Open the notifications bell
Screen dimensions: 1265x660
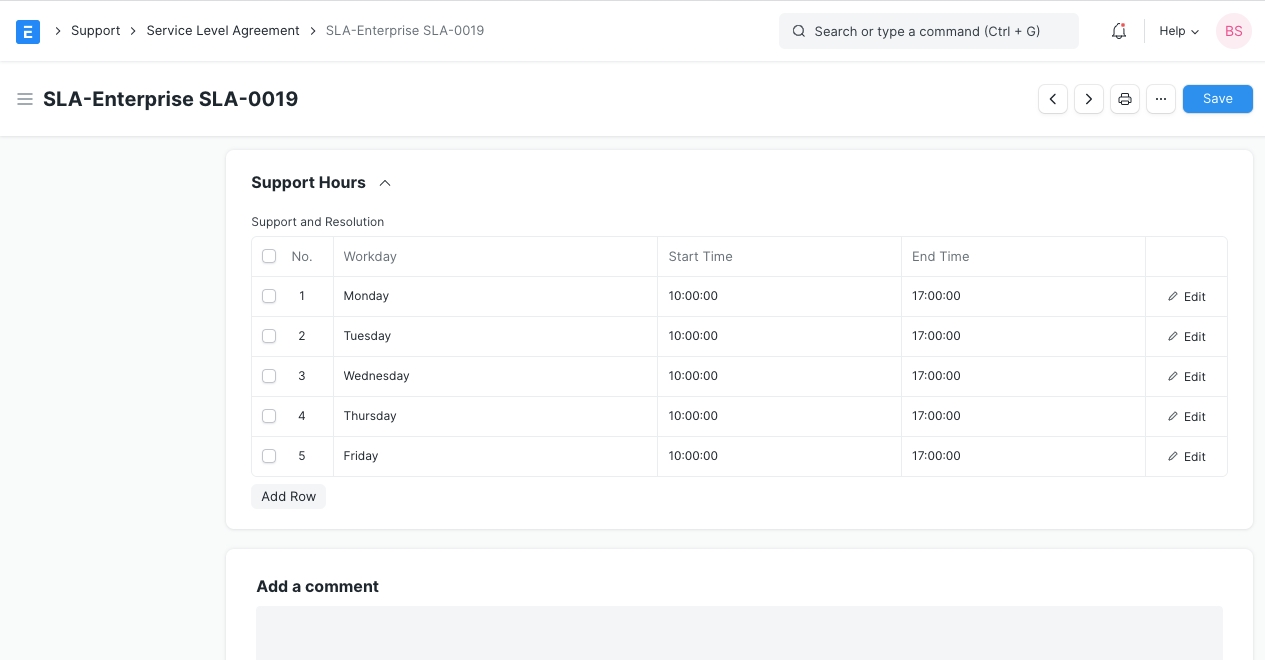click(x=1119, y=31)
